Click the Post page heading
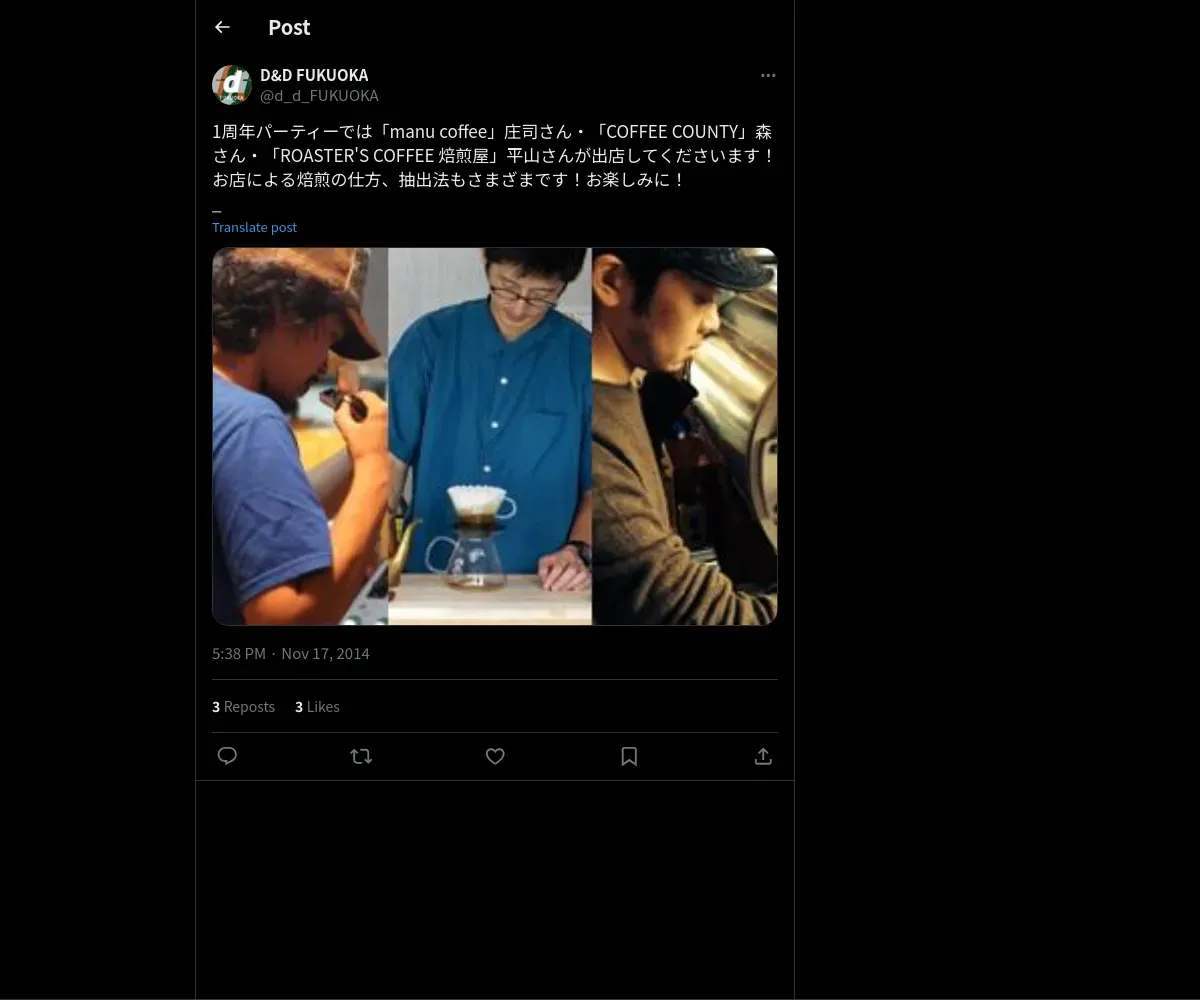 pos(289,27)
